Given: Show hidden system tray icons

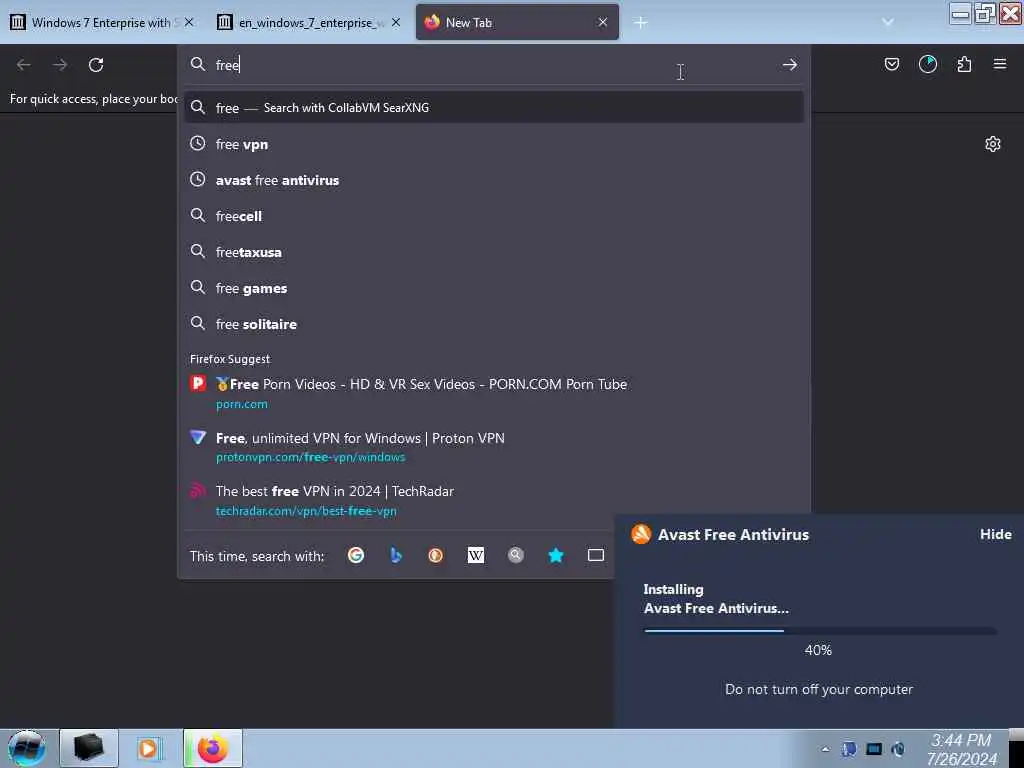Looking at the screenshot, I should pyautogui.click(x=825, y=749).
